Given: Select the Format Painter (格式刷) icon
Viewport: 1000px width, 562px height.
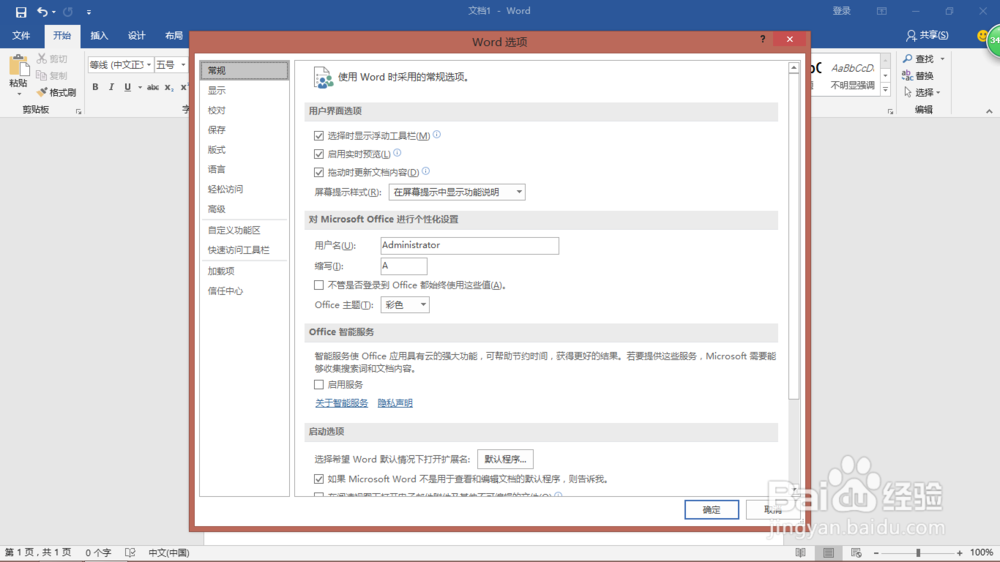Looking at the screenshot, I should [42, 92].
